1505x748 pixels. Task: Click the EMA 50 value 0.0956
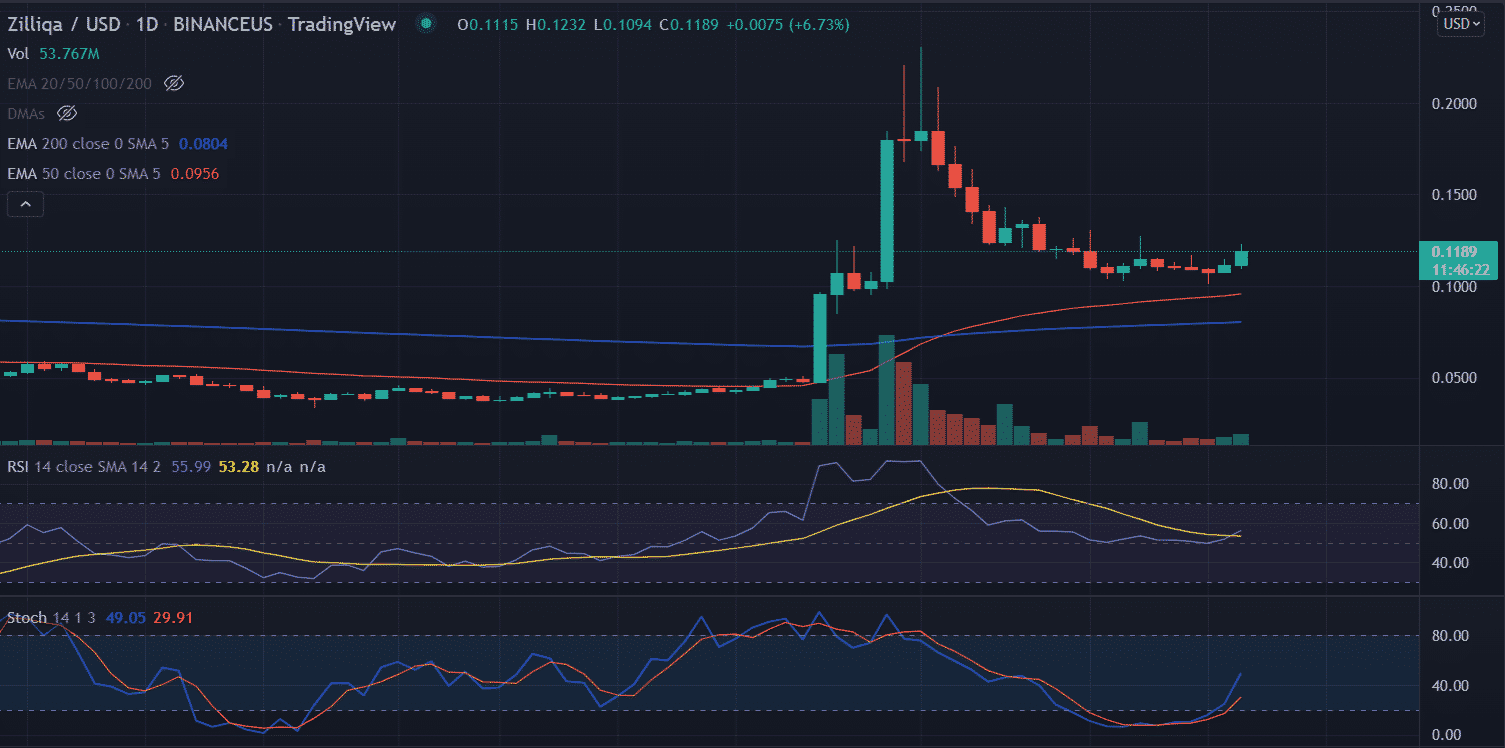coord(195,174)
